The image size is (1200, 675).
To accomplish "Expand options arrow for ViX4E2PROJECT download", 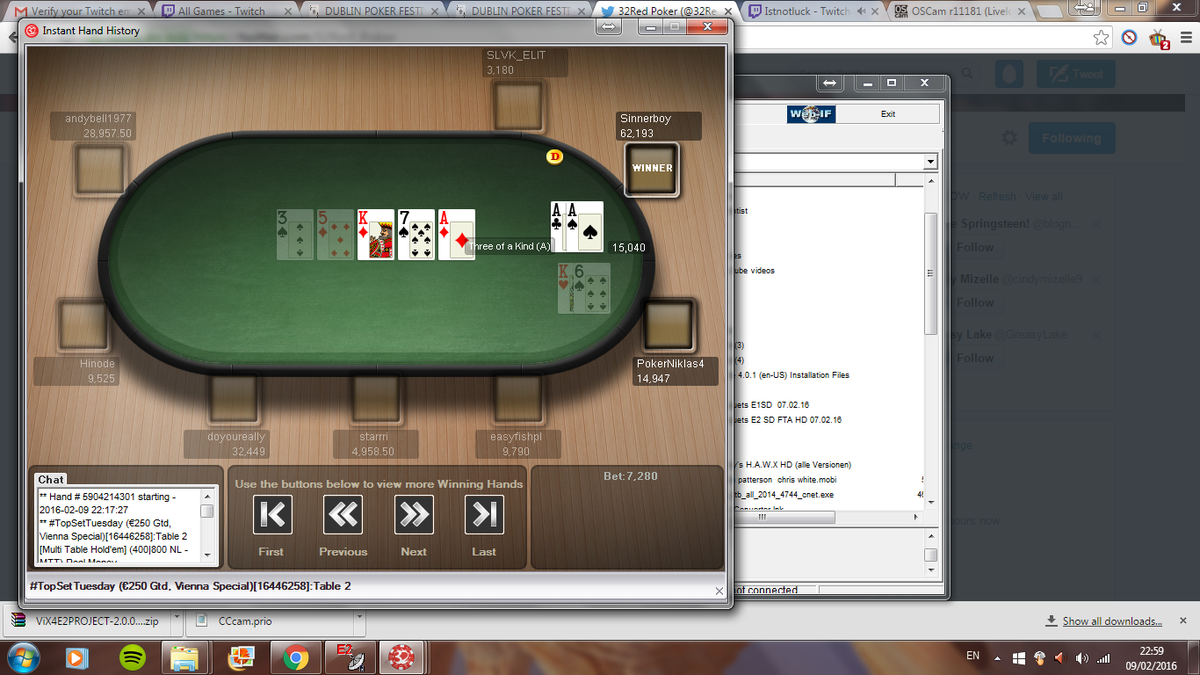I will [x=177, y=620].
